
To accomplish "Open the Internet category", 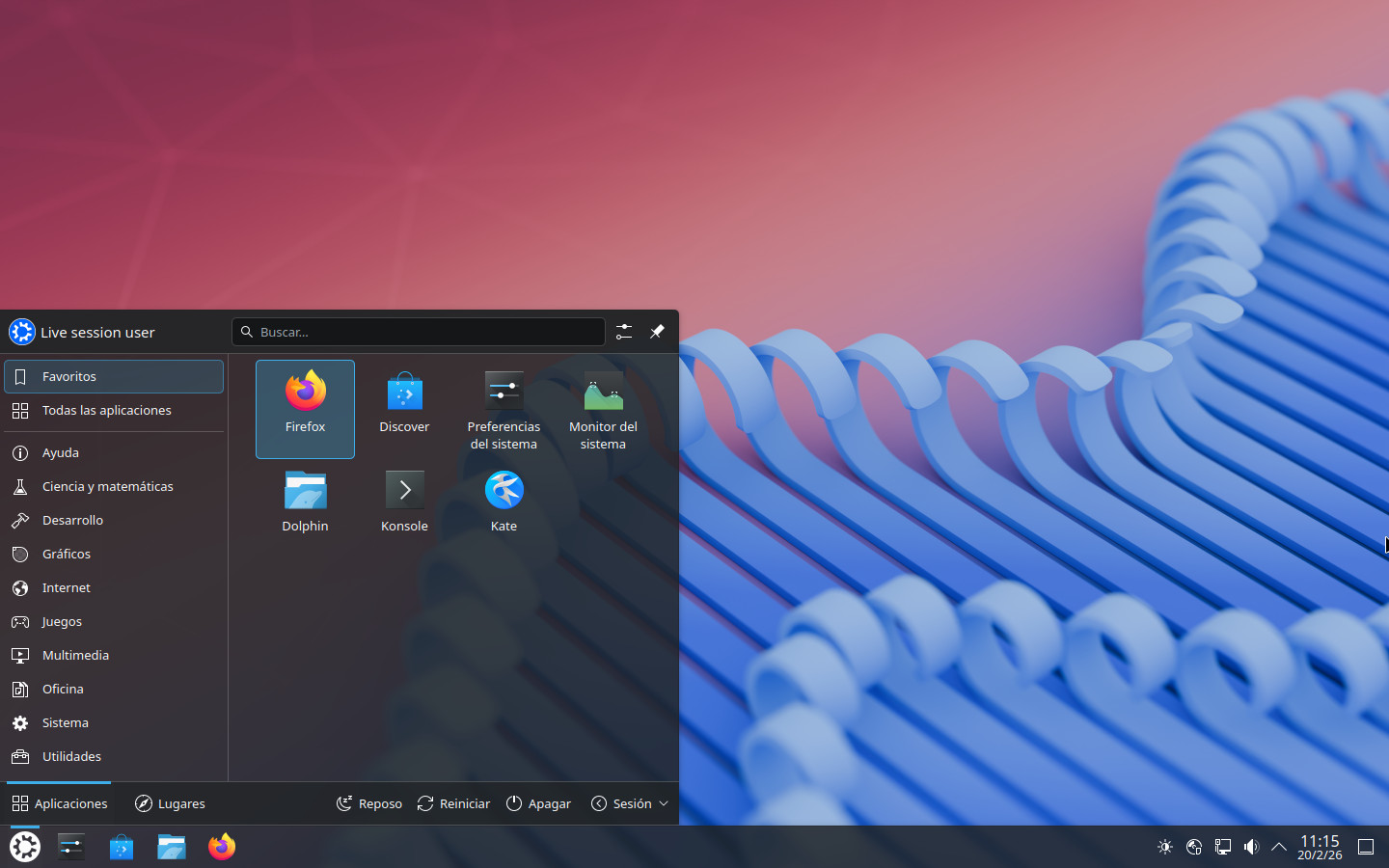I will tap(67, 588).
